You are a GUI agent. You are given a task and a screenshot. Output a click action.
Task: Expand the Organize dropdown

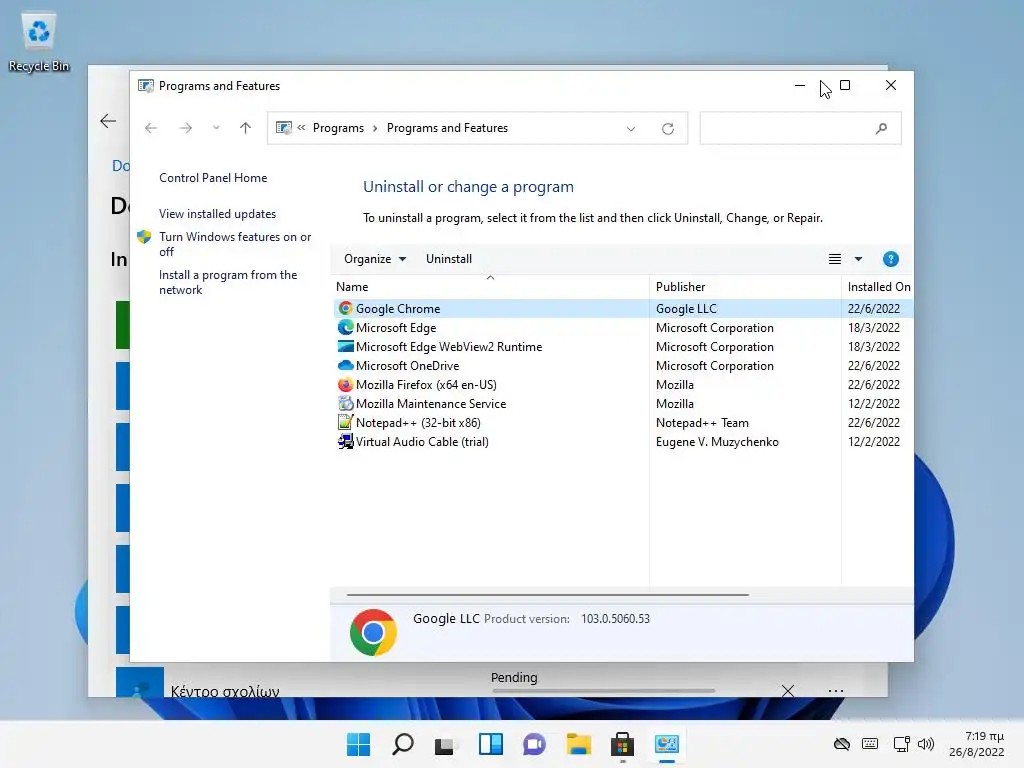(375, 259)
